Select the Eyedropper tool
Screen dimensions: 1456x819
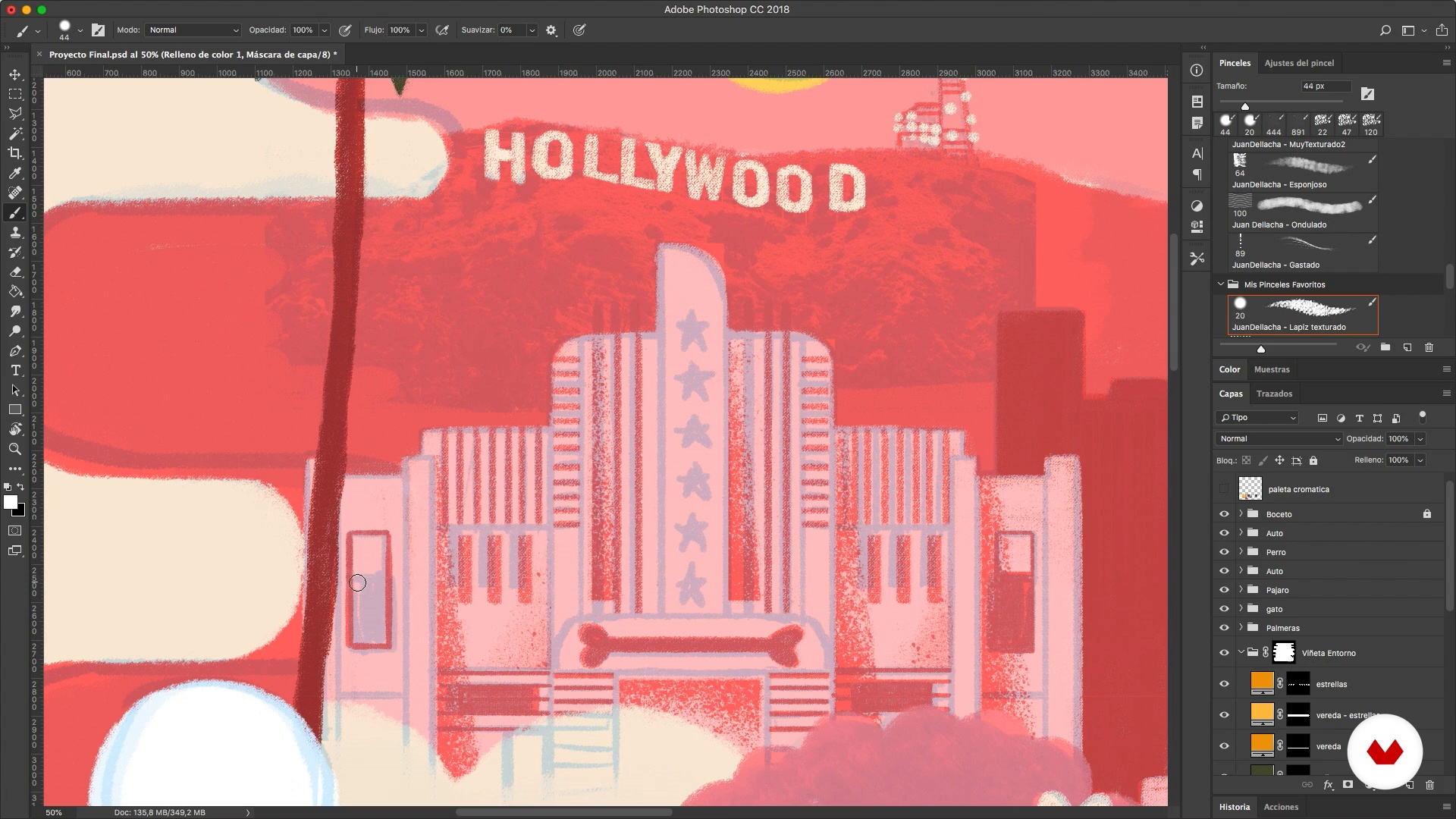[15, 173]
